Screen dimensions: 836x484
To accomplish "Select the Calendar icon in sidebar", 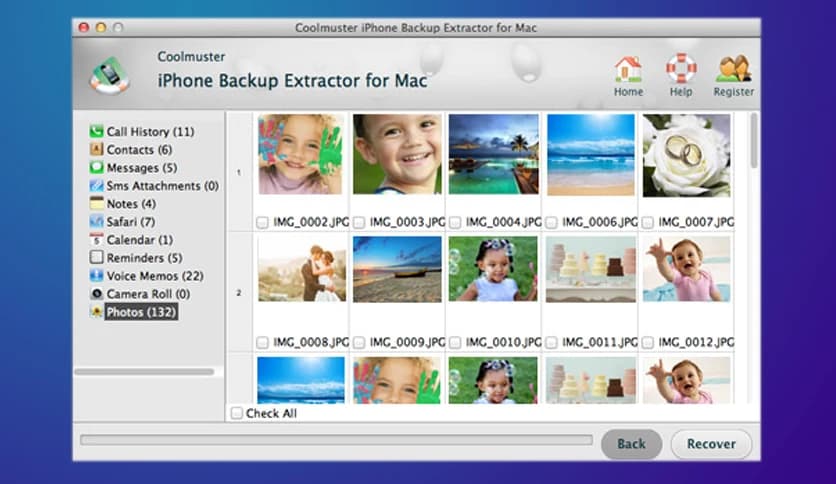I will [97, 239].
